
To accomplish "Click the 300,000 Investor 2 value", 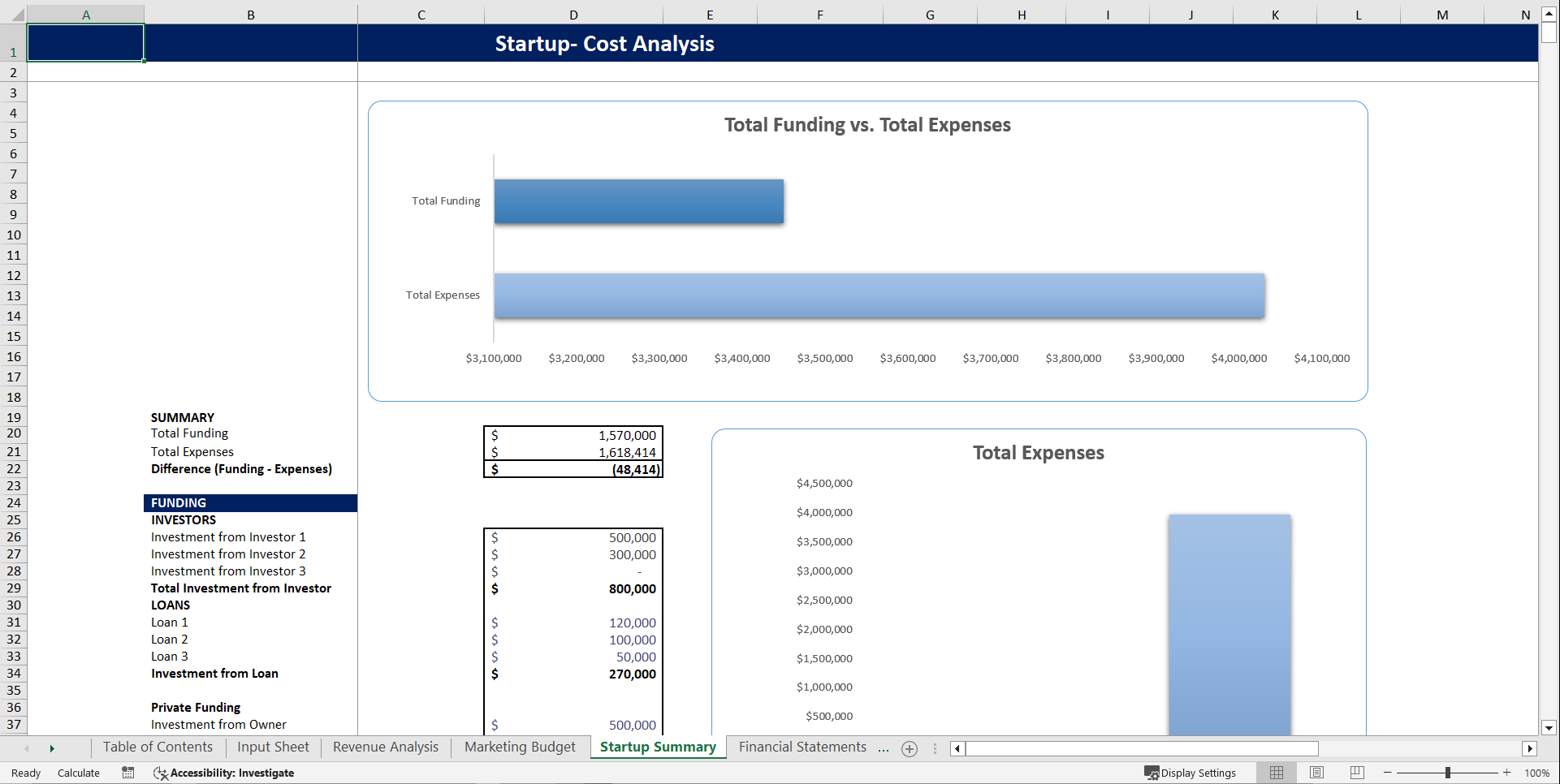I will coord(573,554).
